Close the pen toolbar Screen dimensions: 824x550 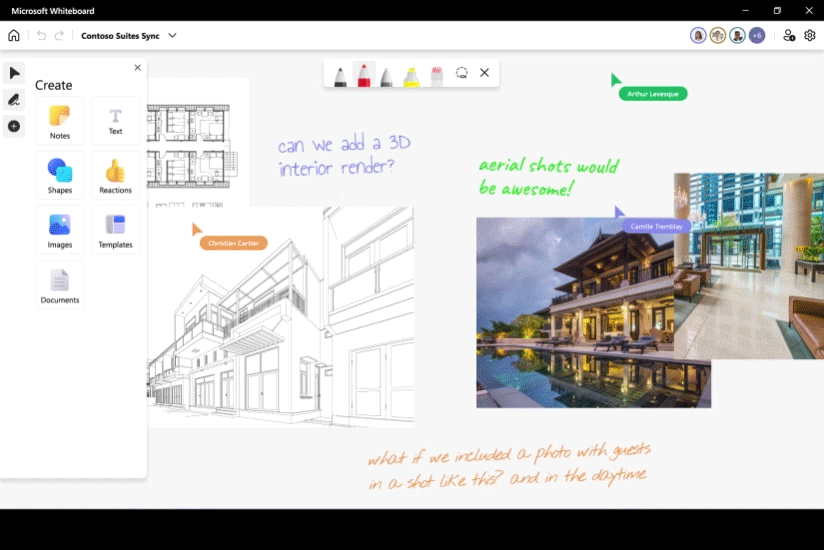click(x=485, y=73)
